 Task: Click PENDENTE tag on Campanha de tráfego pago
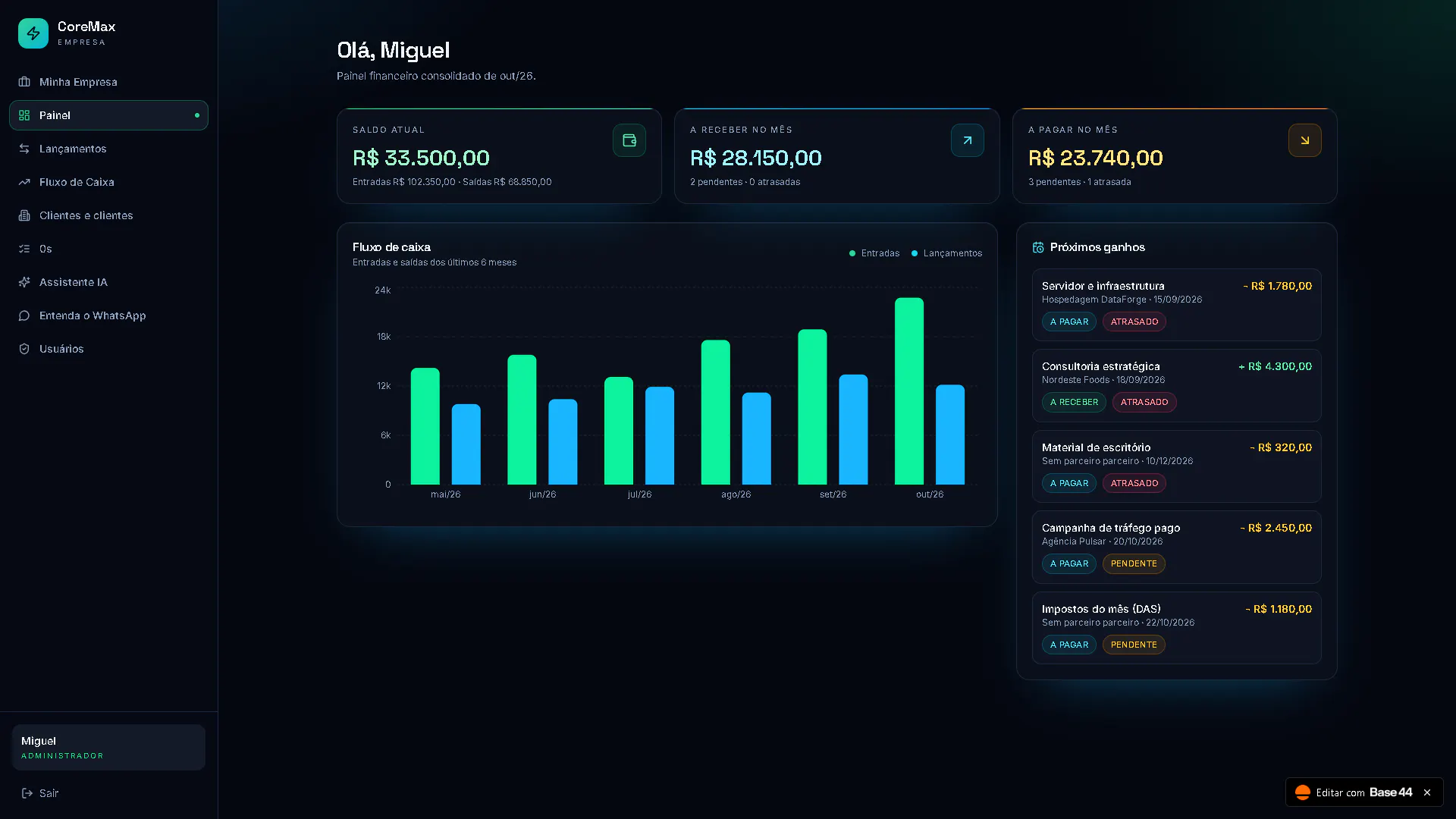coord(1134,563)
